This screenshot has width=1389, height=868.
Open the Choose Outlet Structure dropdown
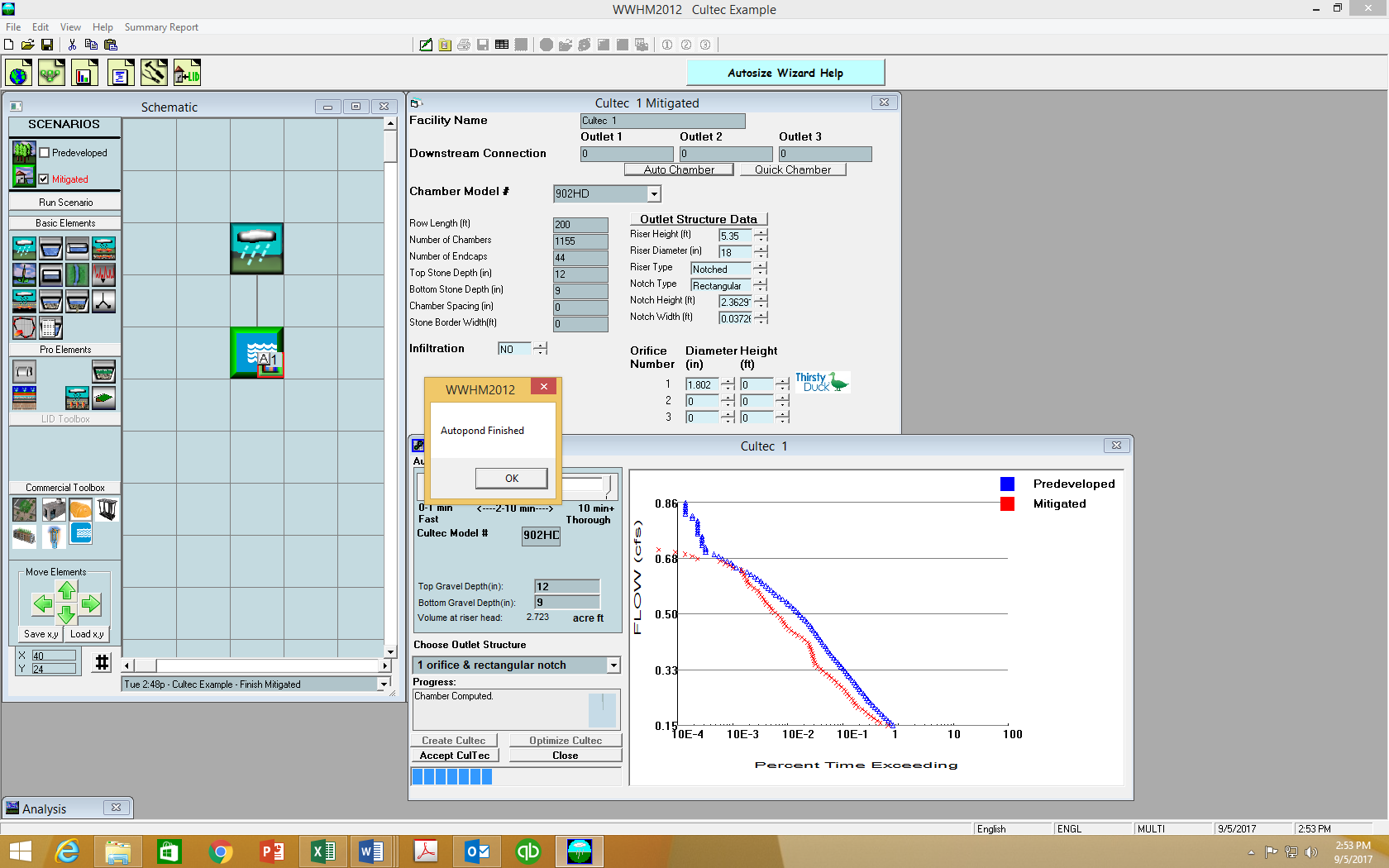(x=613, y=665)
